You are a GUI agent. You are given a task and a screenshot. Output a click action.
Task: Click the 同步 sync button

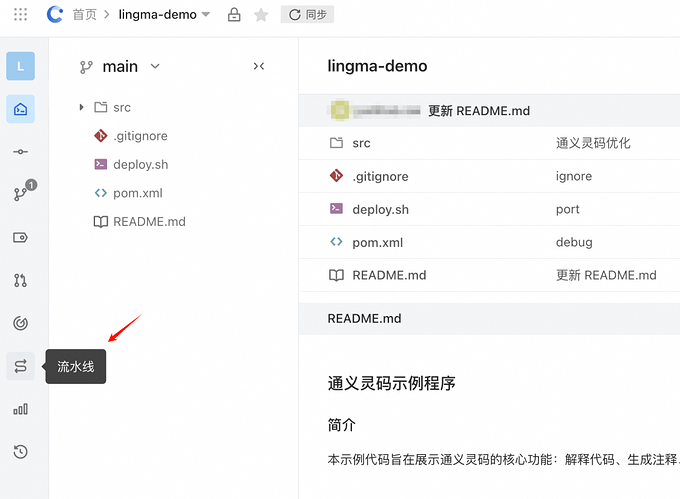coord(307,15)
